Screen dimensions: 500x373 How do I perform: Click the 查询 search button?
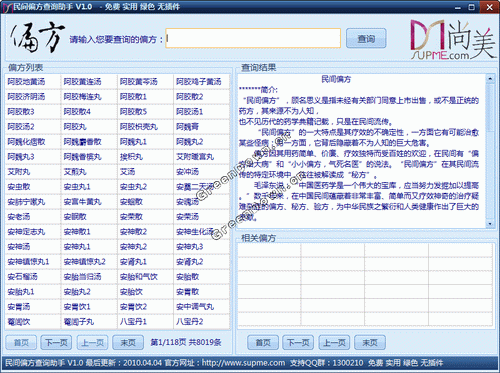click(x=366, y=39)
